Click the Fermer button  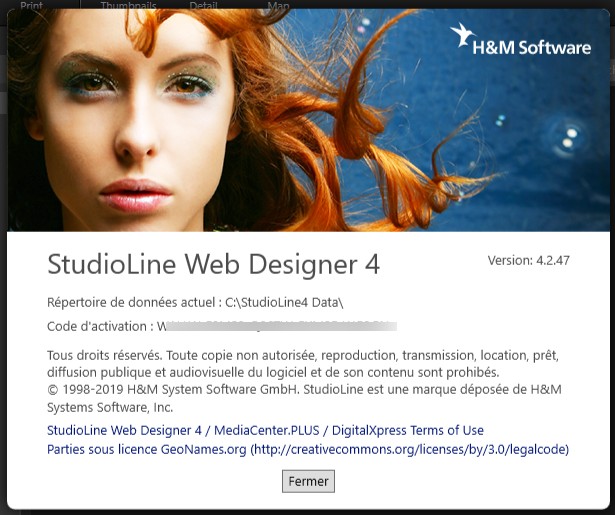(x=308, y=481)
